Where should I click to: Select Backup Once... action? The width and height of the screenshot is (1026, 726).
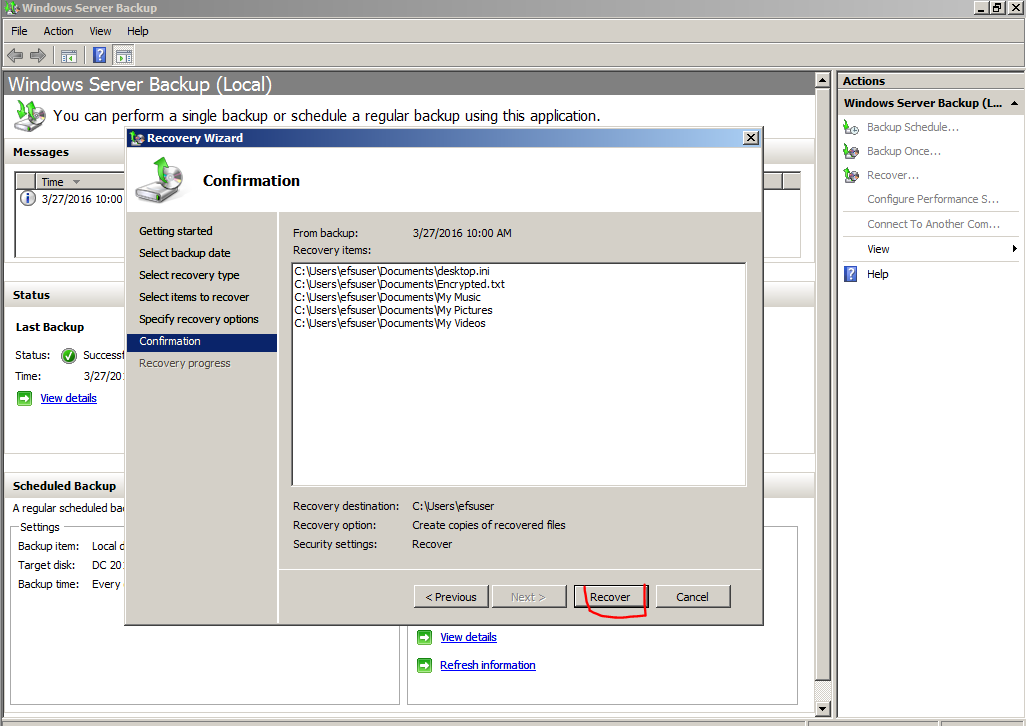[904, 151]
